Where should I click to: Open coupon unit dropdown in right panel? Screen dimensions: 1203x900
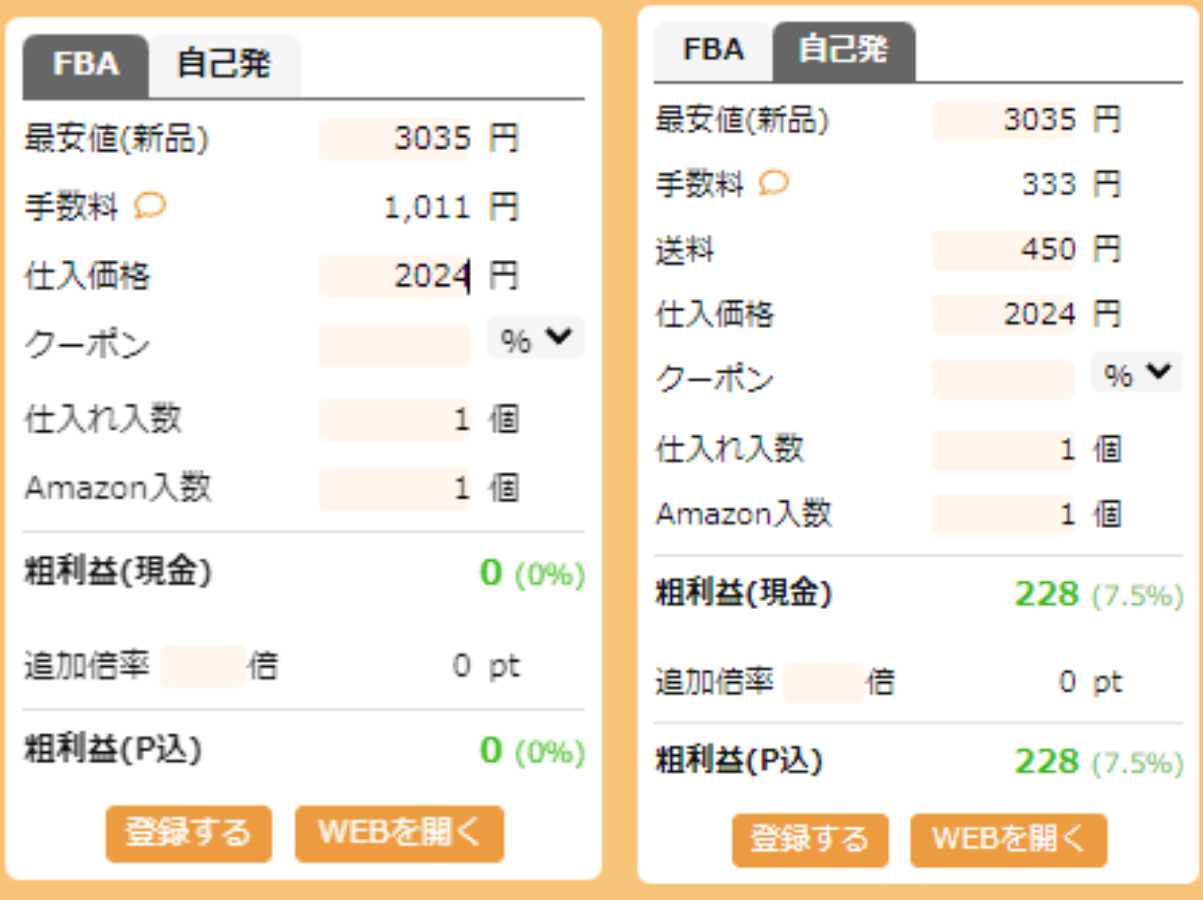click(1136, 374)
